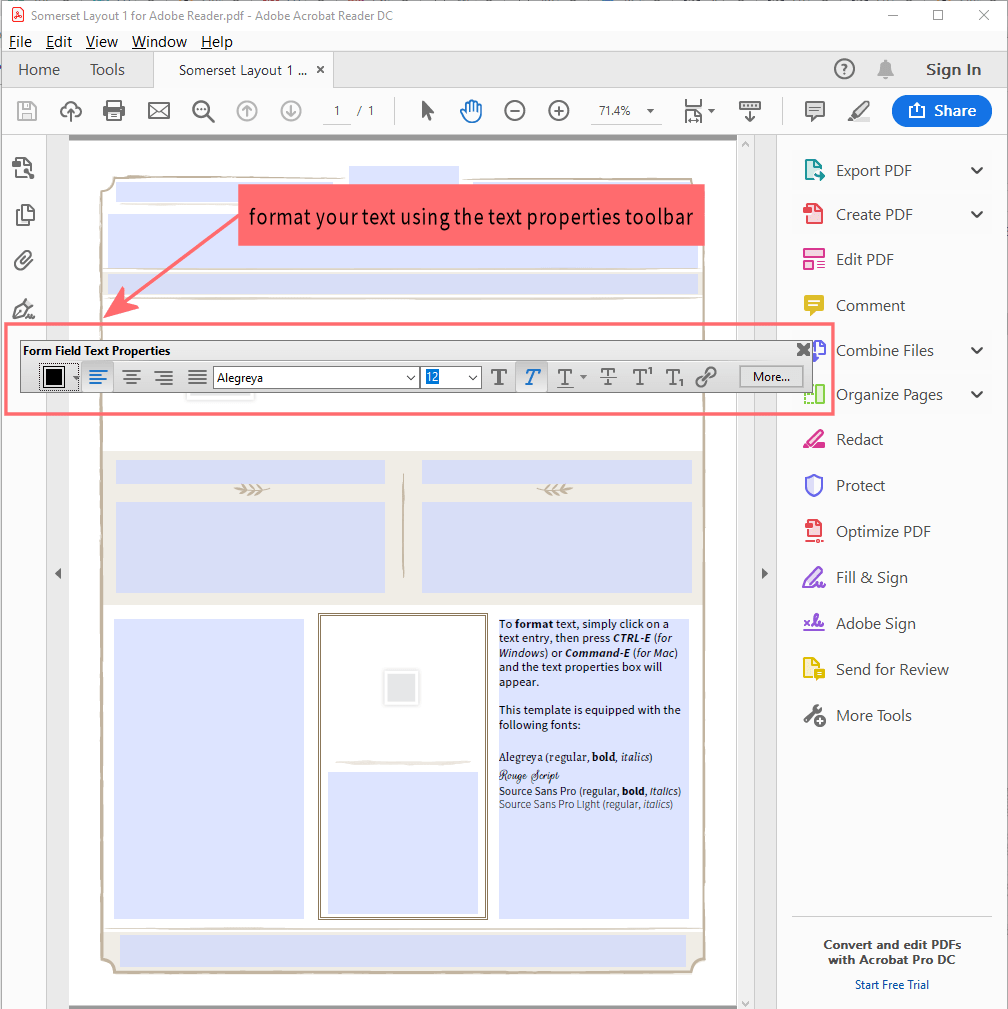Enable align left for text
This screenshot has width=1008, height=1009.
pyautogui.click(x=98, y=377)
